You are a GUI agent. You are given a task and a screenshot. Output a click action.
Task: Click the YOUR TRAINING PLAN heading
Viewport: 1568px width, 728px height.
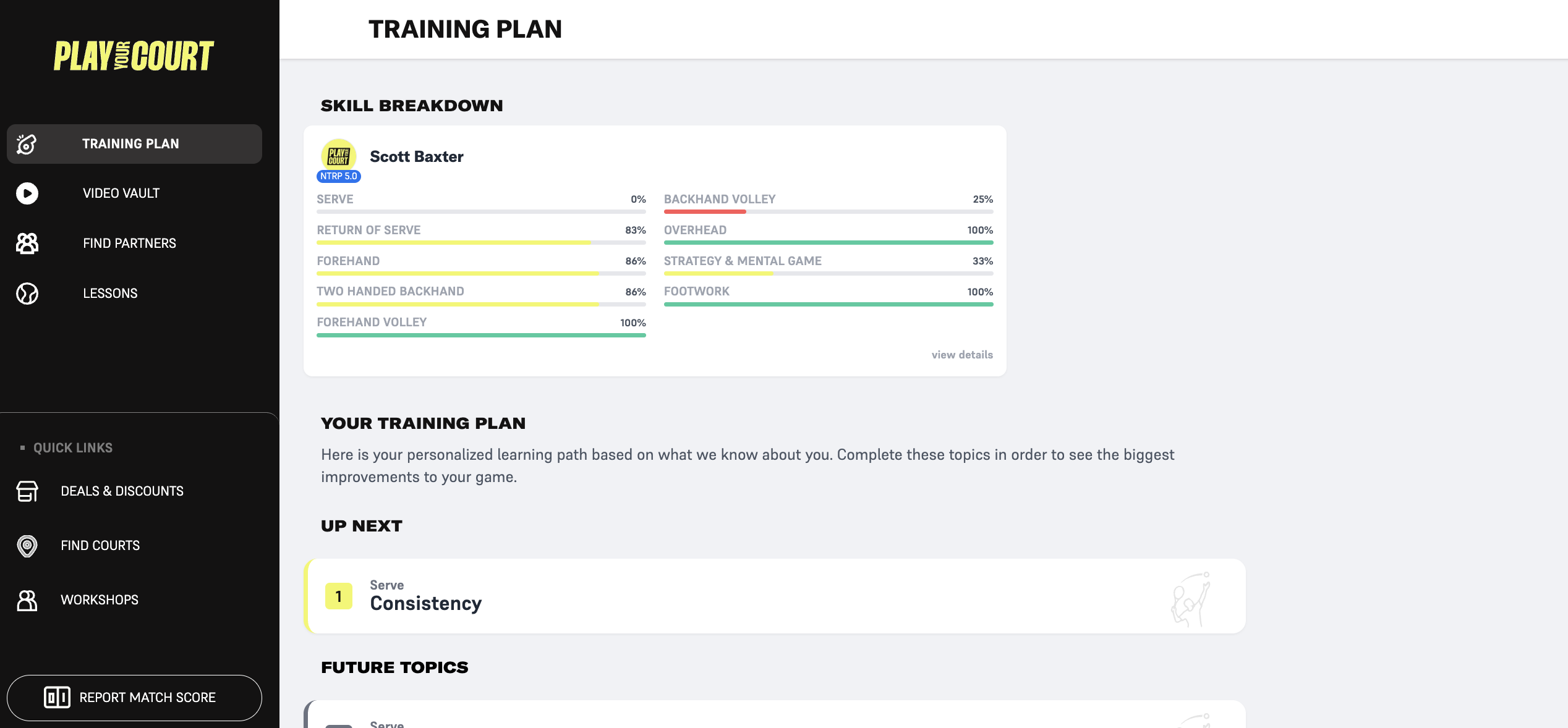pos(423,423)
